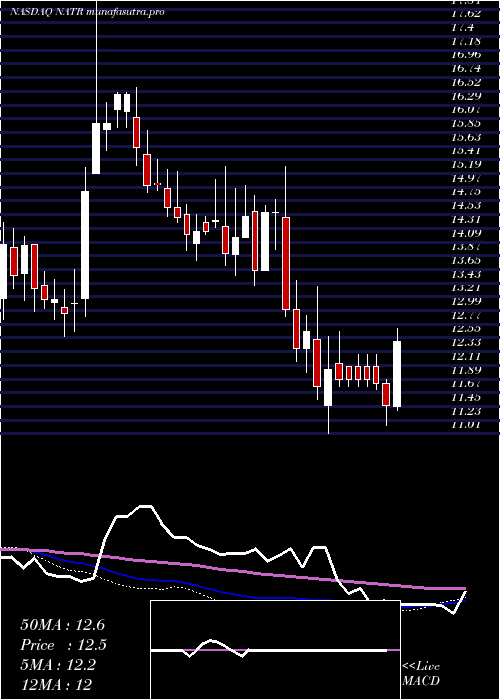Click the 11.67 axis label
500x700 pixels.
(466, 383)
